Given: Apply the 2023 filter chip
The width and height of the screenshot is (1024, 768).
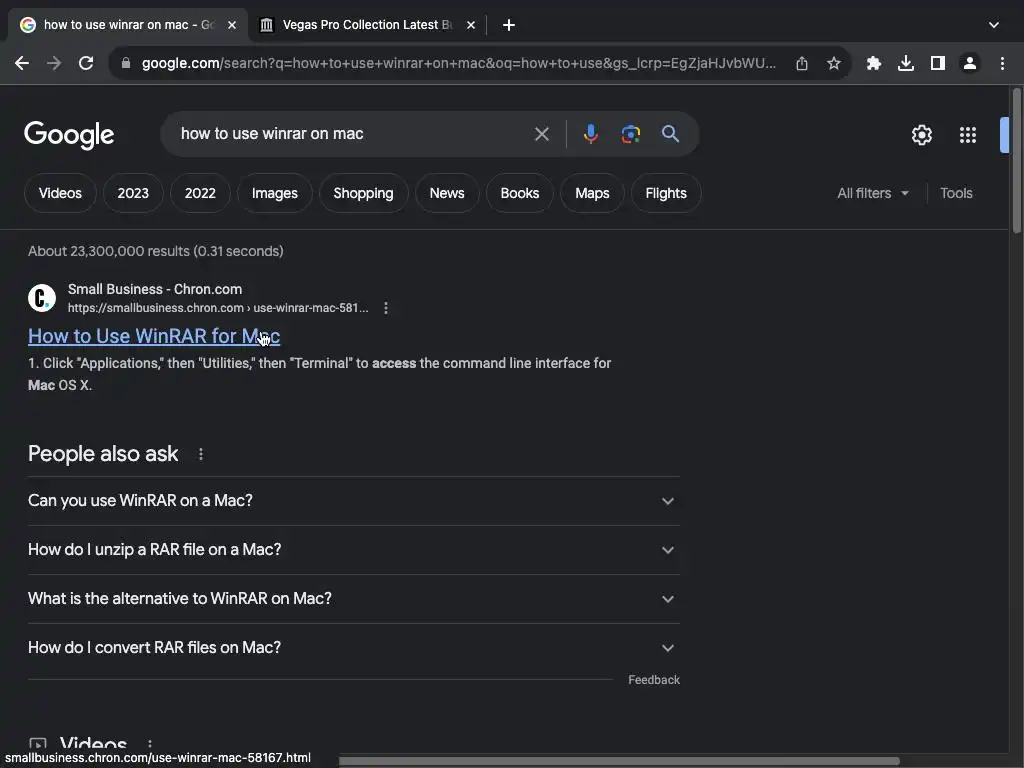Looking at the screenshot, I should [x=133, y=193].
